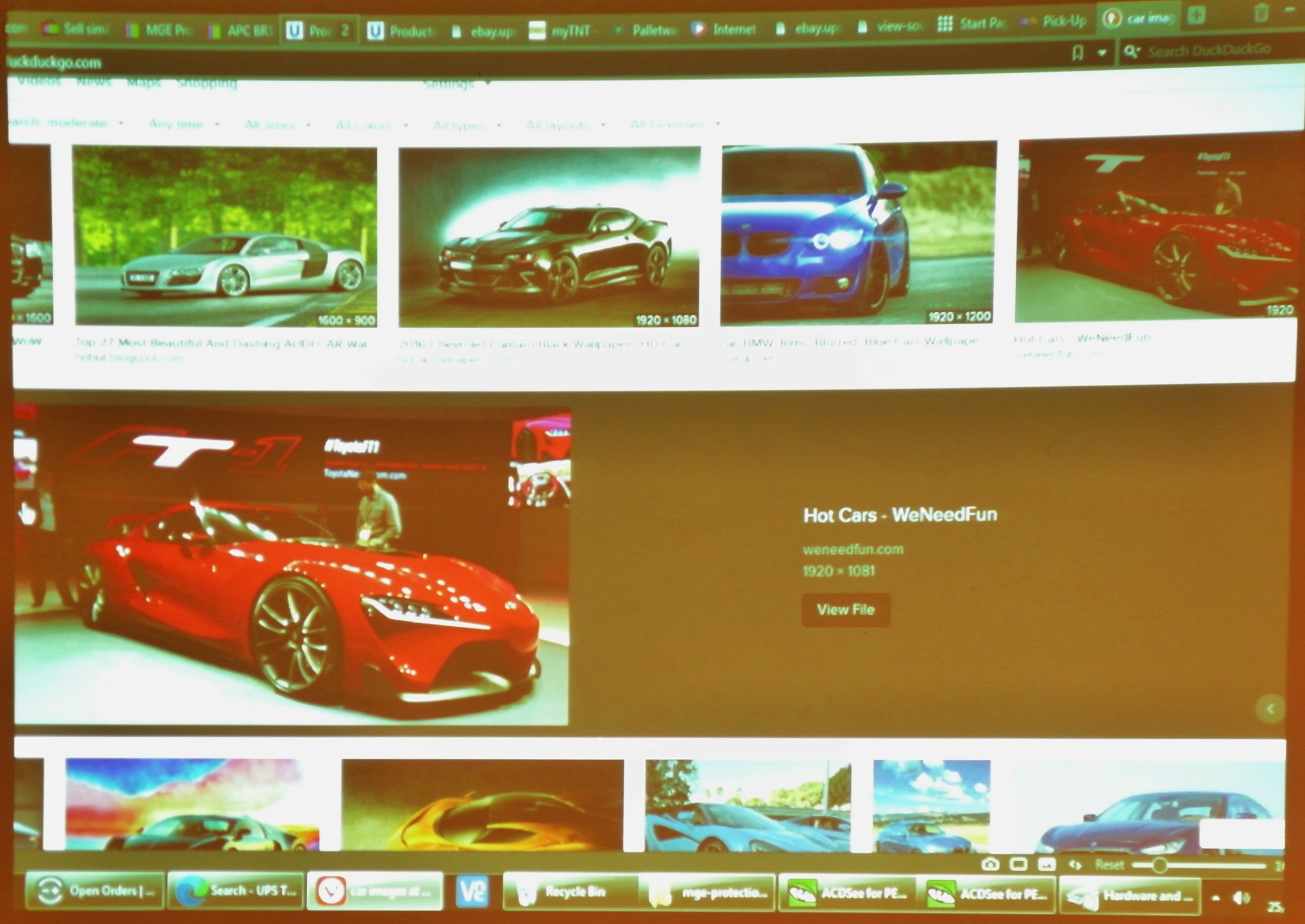Launch the blue V2 taskbar application

(x=473, y=892)
